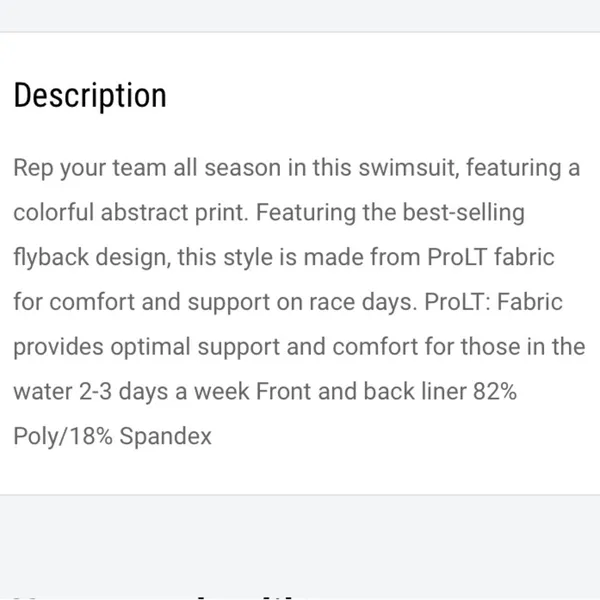Image resolution: width=600 pixels, height=600 pixels.
Task: Click 'ProLT fabric' at end of third line
Action: pyautogui.click(x=491, y=257)
